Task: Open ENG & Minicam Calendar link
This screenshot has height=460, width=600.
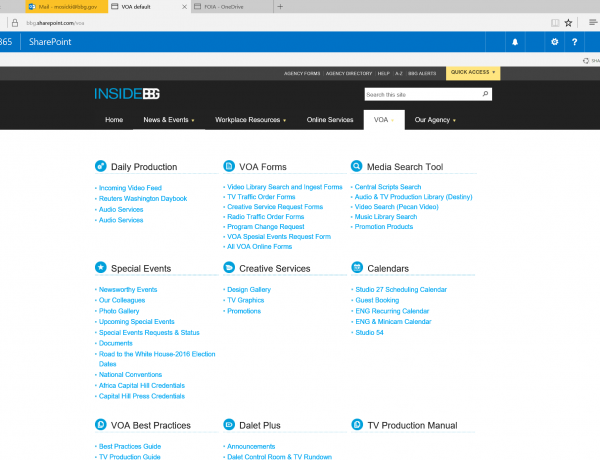Action: tap(393, 322)
